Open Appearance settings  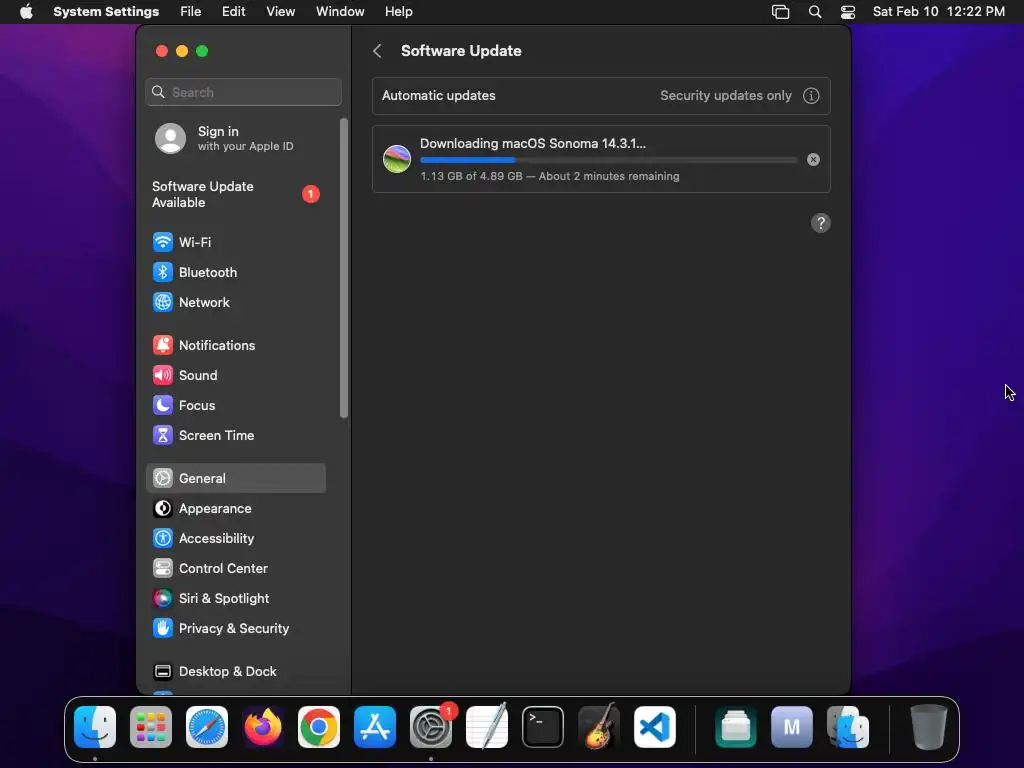236,509
